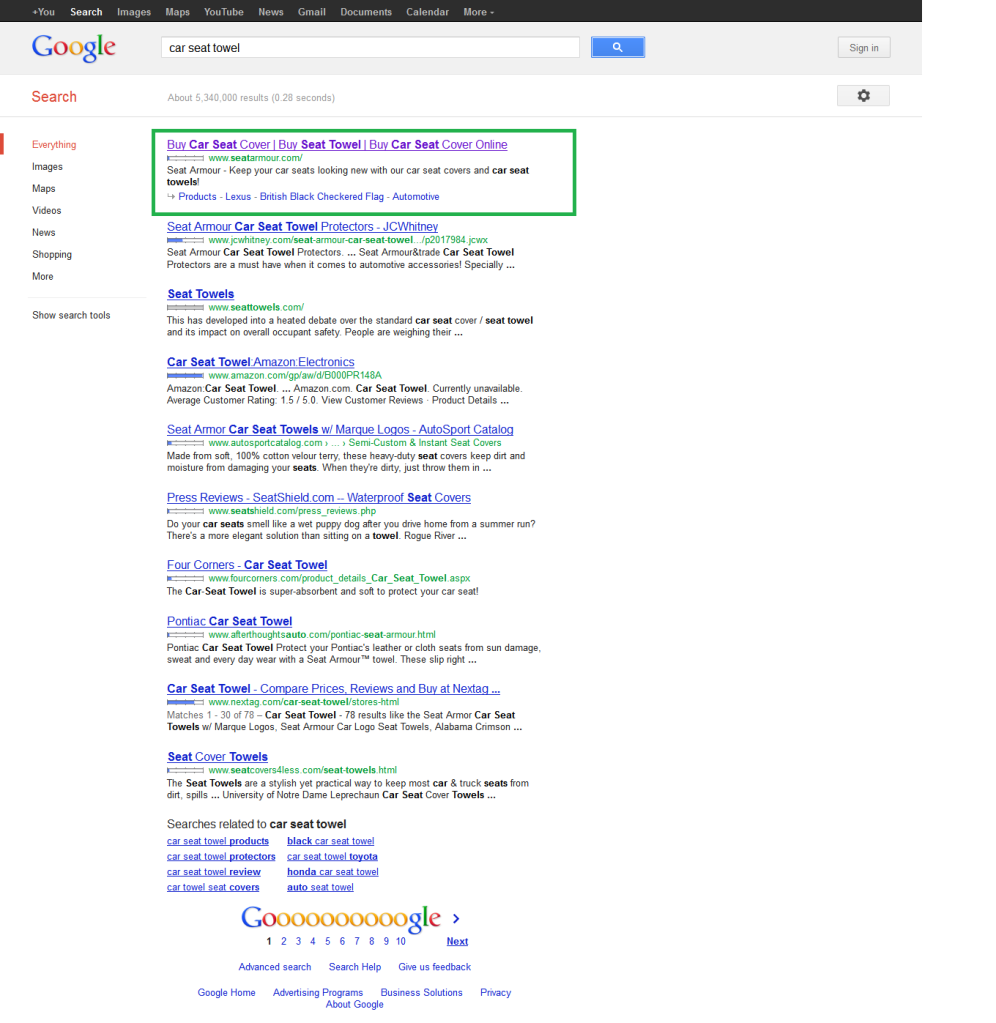Open +You in the top bar
996x1023 pixels.
click(44, 12)
